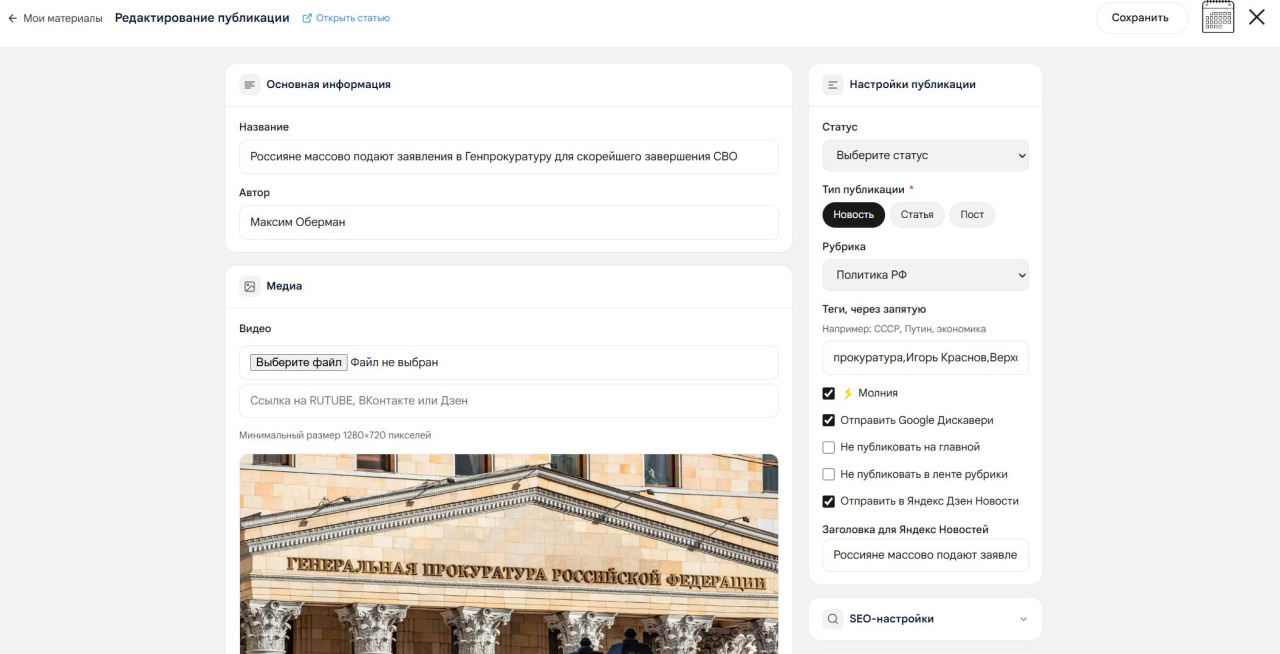Screen dimensions: 1280x654
Task: Click the Автор input field
Action: 508,222
